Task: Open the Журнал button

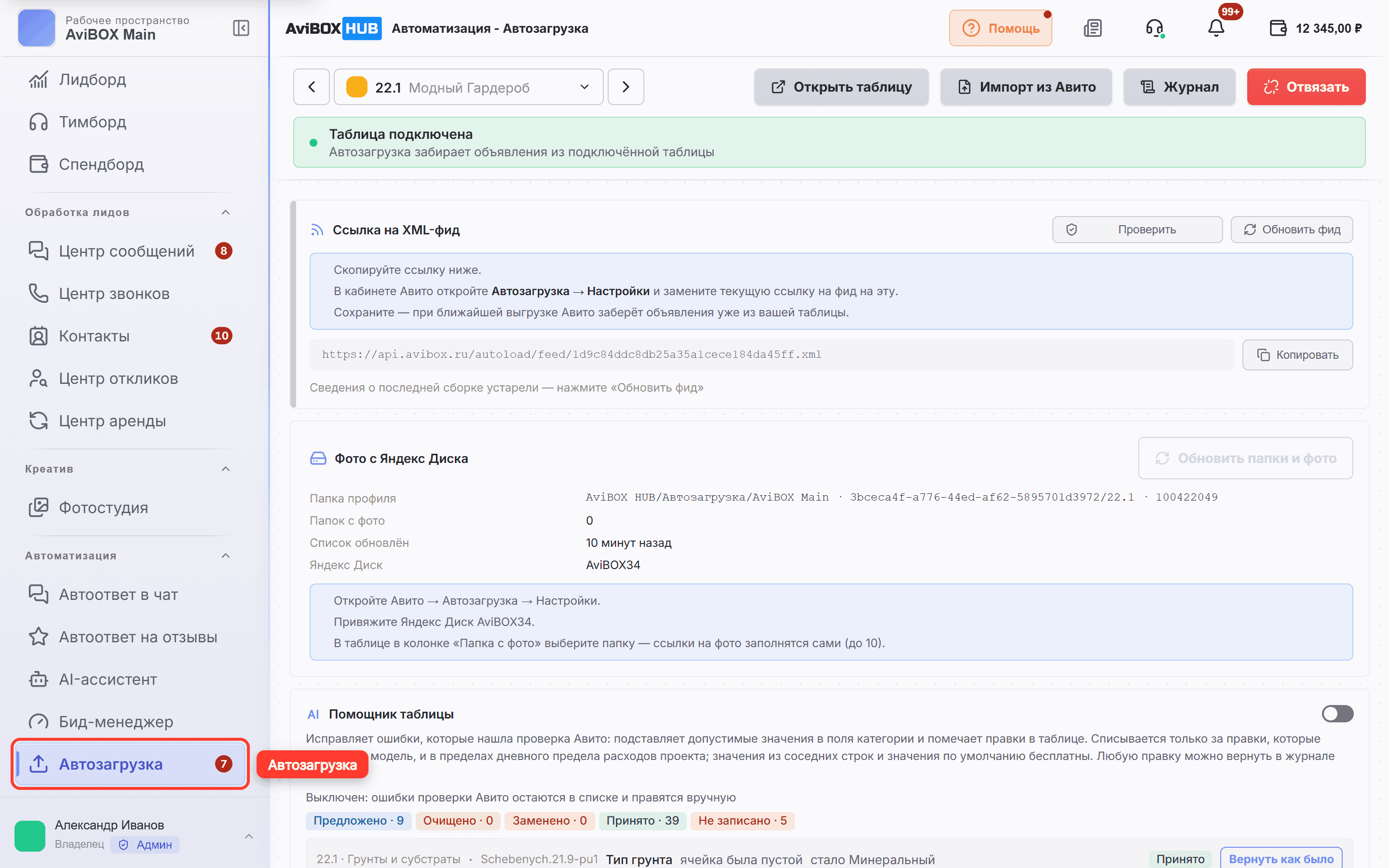Action: click(1180, 87)
